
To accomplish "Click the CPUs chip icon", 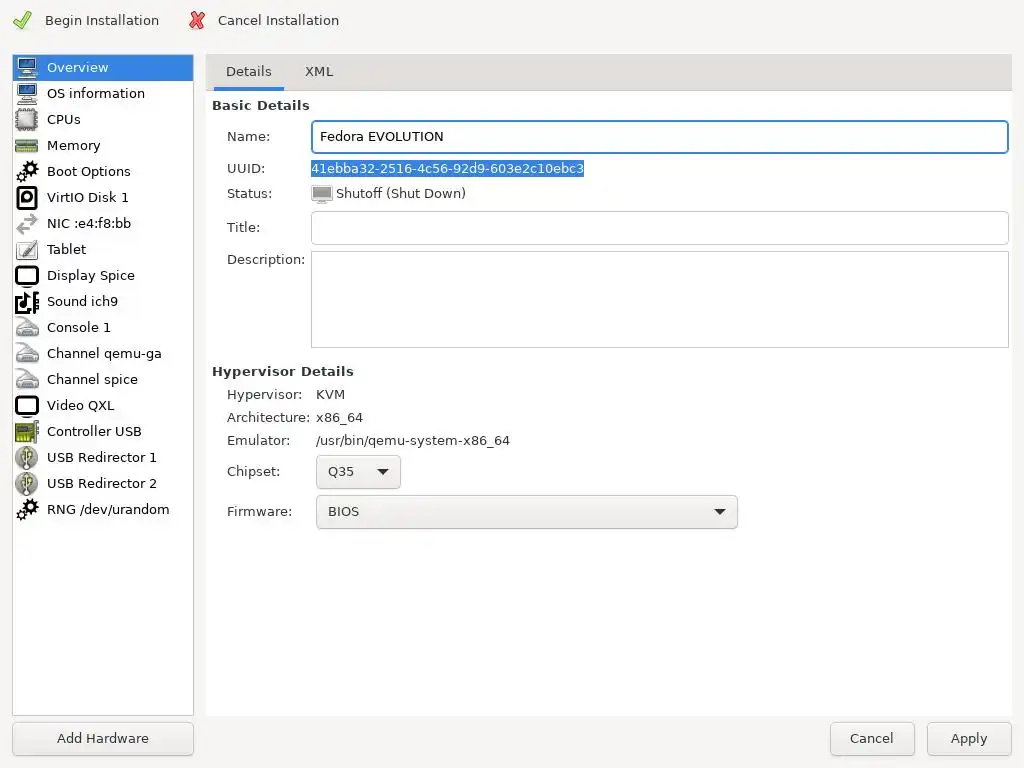I will (x=27, y=120).
